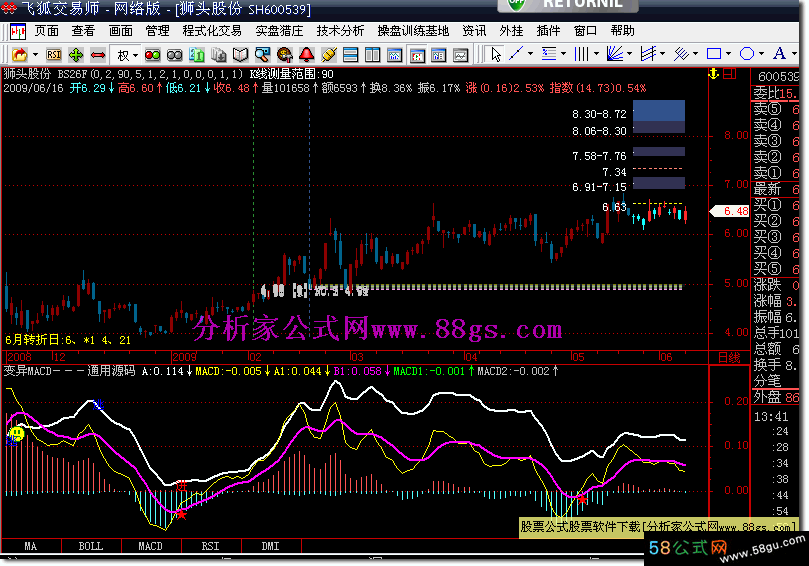
Task: Select the vertical cycle lines tool
Action: pyautogui.click(x=581, y=54)
